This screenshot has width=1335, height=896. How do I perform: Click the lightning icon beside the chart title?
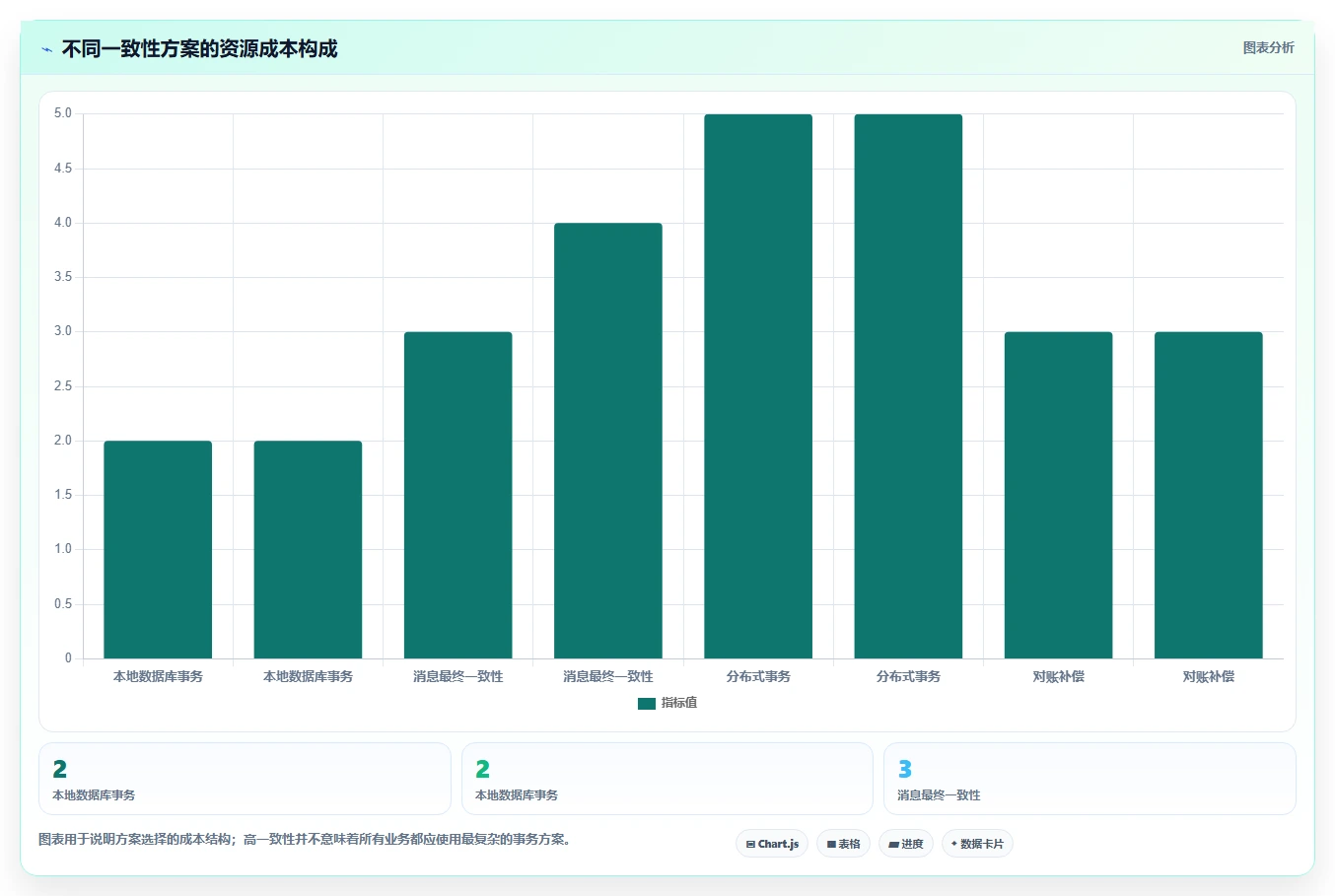pyautogui.click(x=46, y=49)
